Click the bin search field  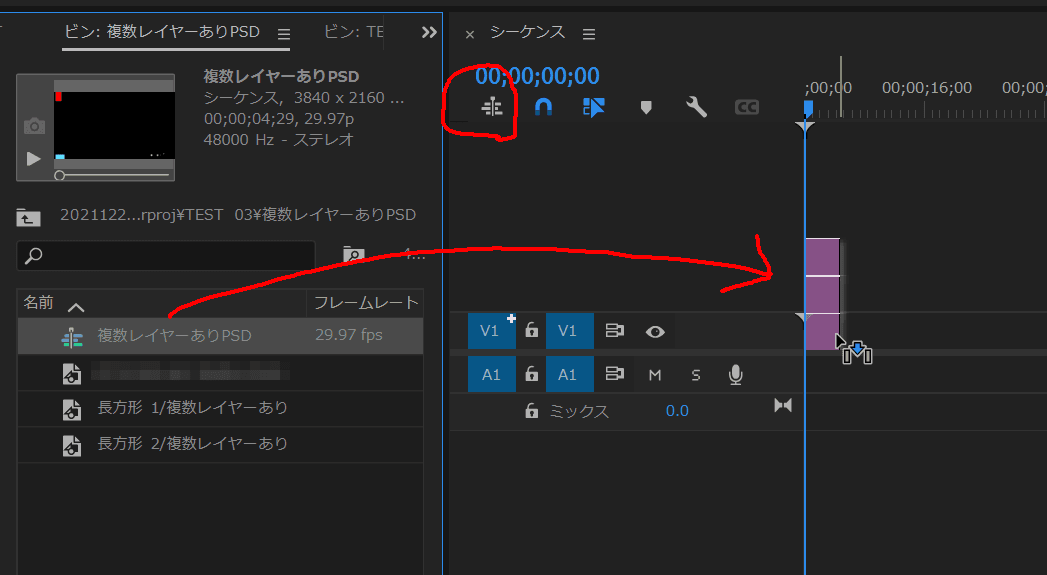tap(166, 256)
